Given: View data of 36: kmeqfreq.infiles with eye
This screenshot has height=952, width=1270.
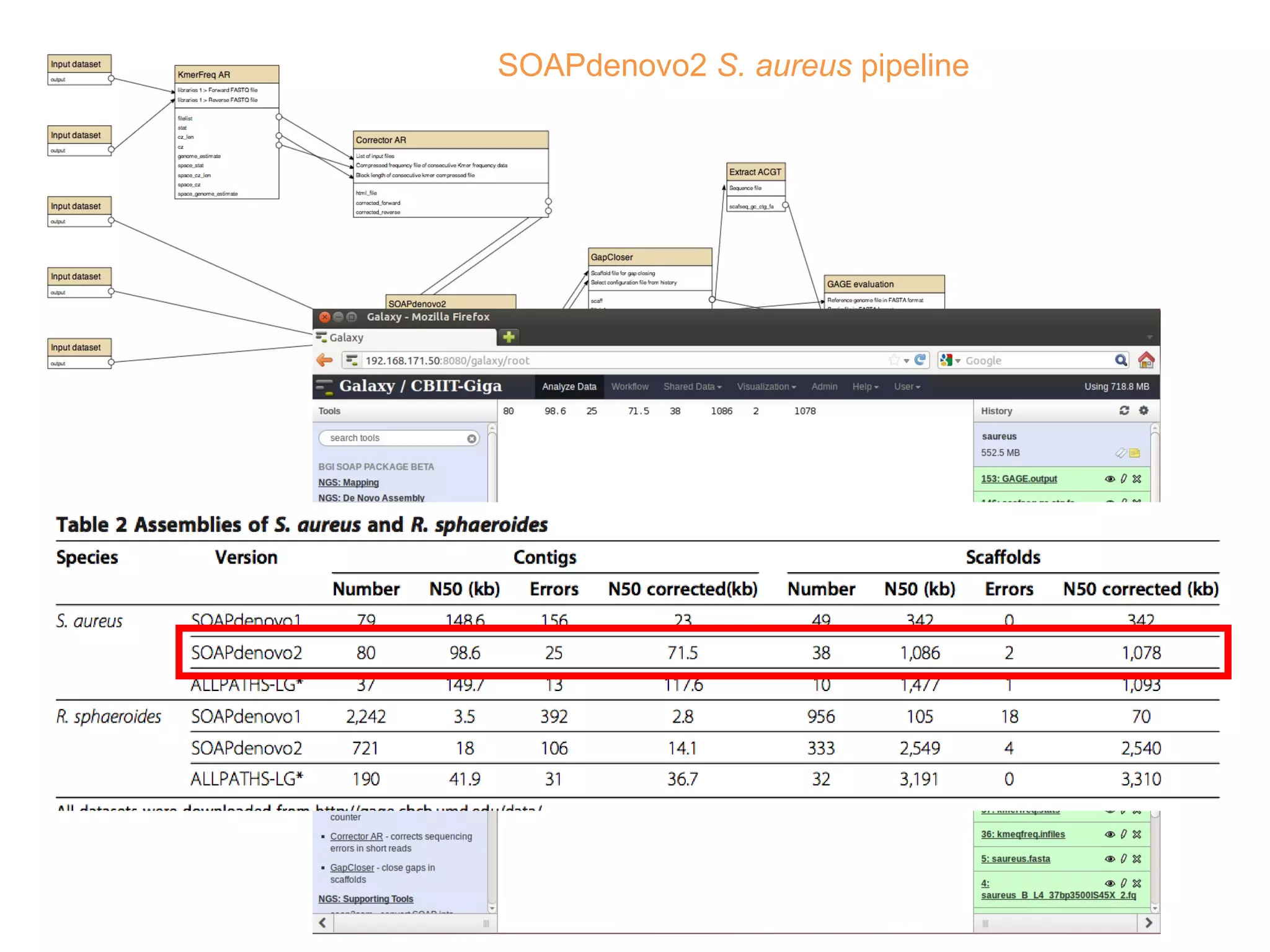Looking at the screenshot, I should tap(1110, 834).
